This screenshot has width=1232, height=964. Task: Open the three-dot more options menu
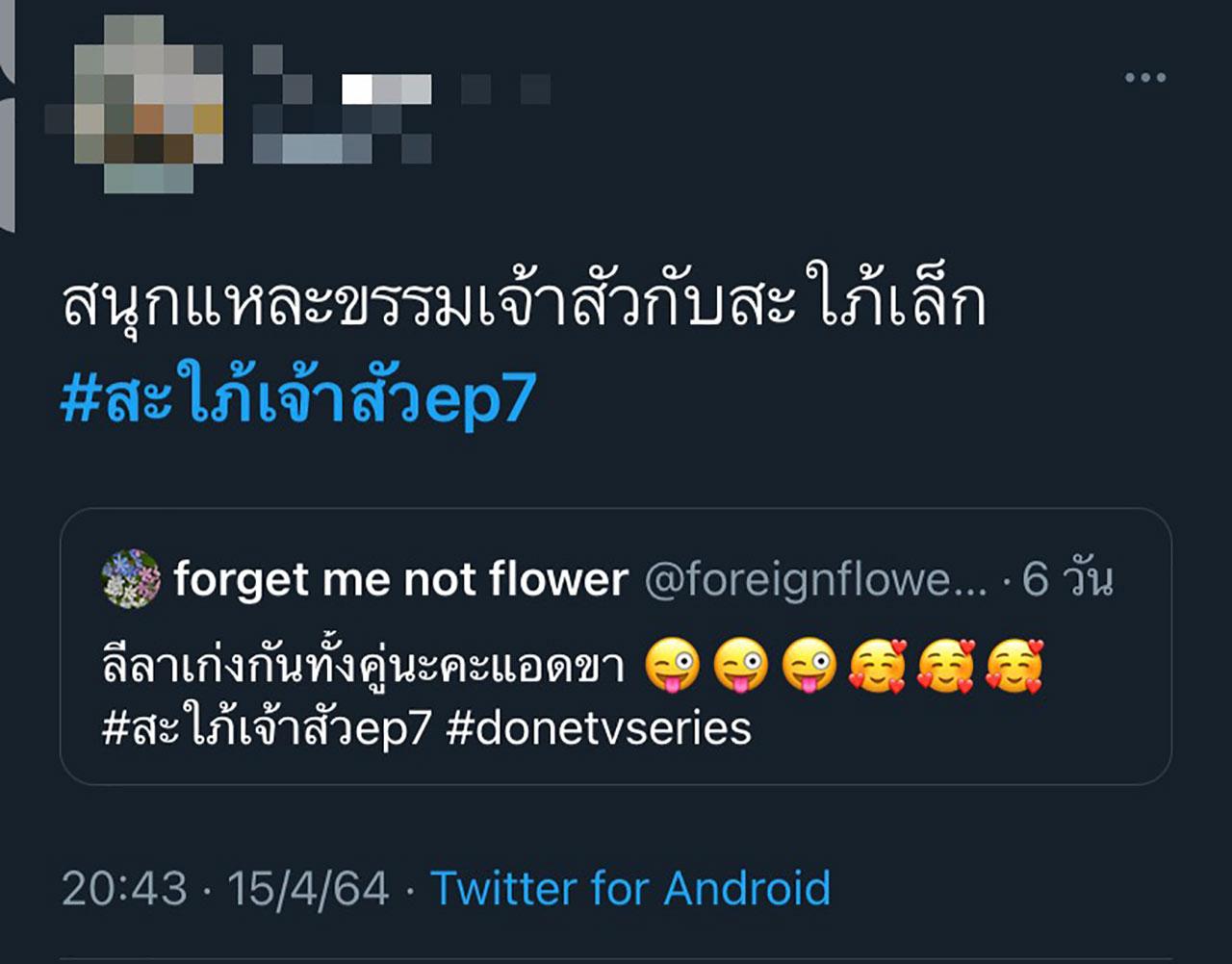(x=1144, y=78)
